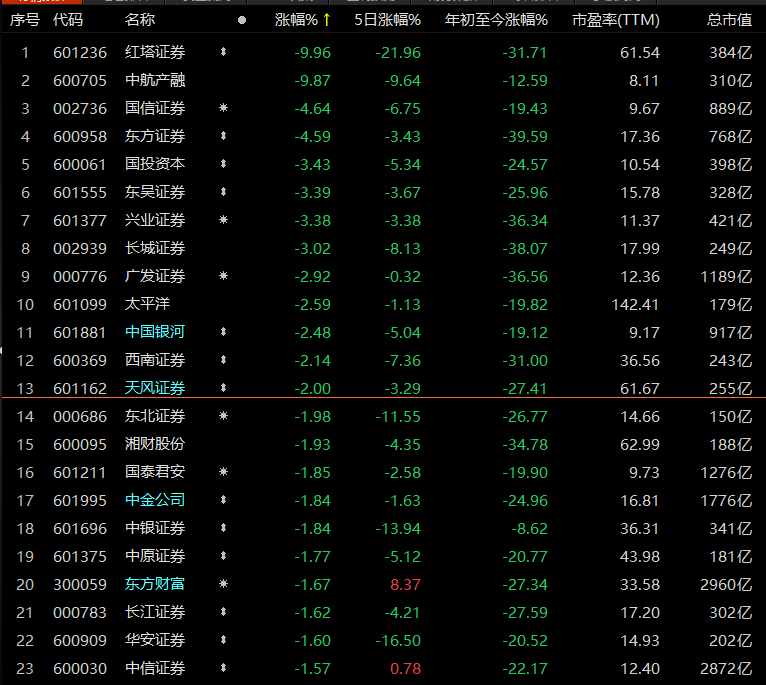
Task: Click the daily change value -9.96
Action: 313,53
